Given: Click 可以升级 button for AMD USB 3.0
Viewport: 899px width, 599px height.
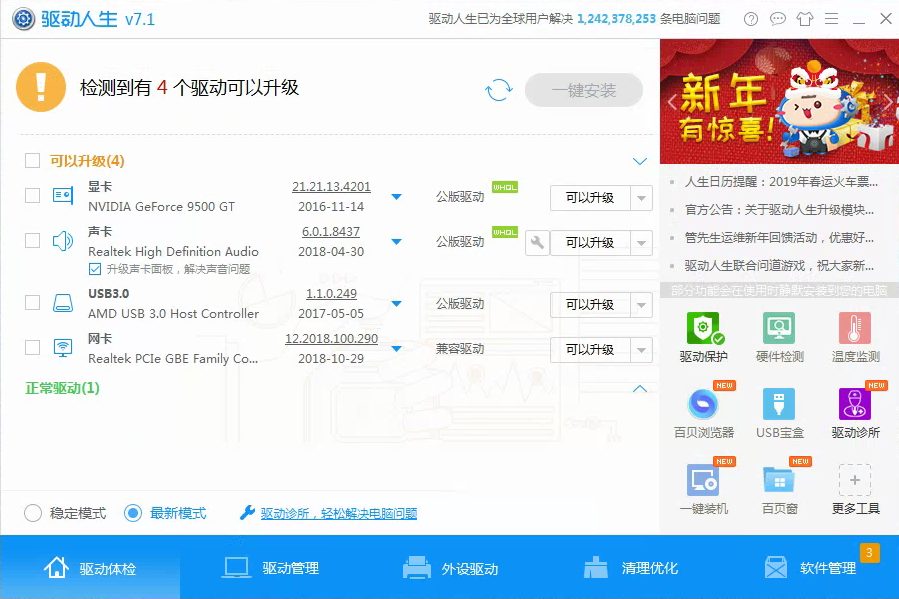Looking at the screenshot, I should tap(590, 305).
